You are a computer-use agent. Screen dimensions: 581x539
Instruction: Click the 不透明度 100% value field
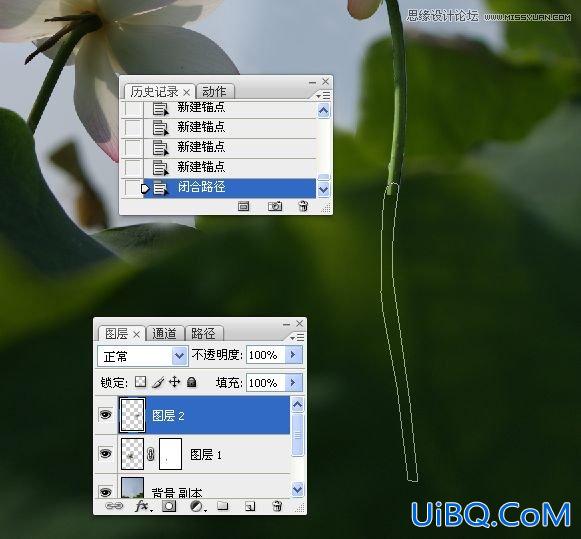265,355
